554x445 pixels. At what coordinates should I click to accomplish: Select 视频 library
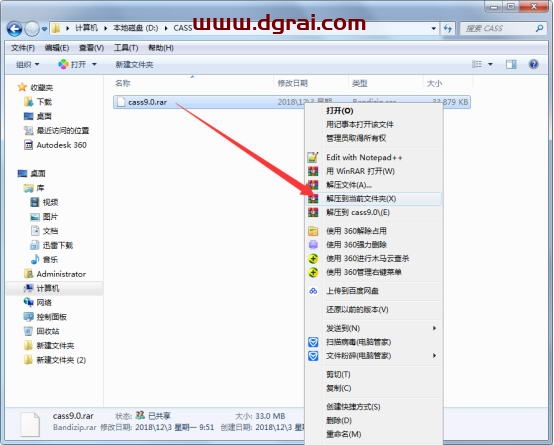tap(44, 202)
